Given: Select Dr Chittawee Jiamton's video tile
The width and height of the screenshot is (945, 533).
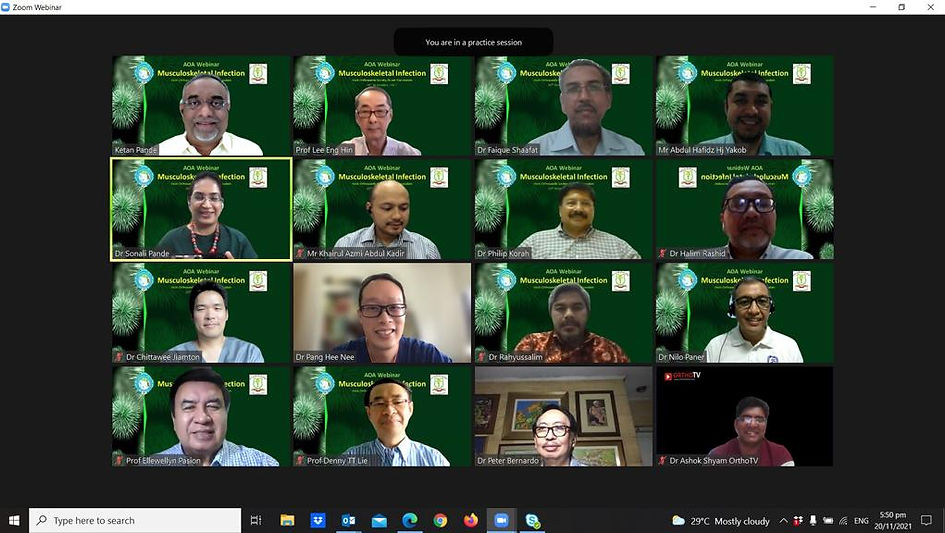Looking at the screenshot, I should 202,313.
